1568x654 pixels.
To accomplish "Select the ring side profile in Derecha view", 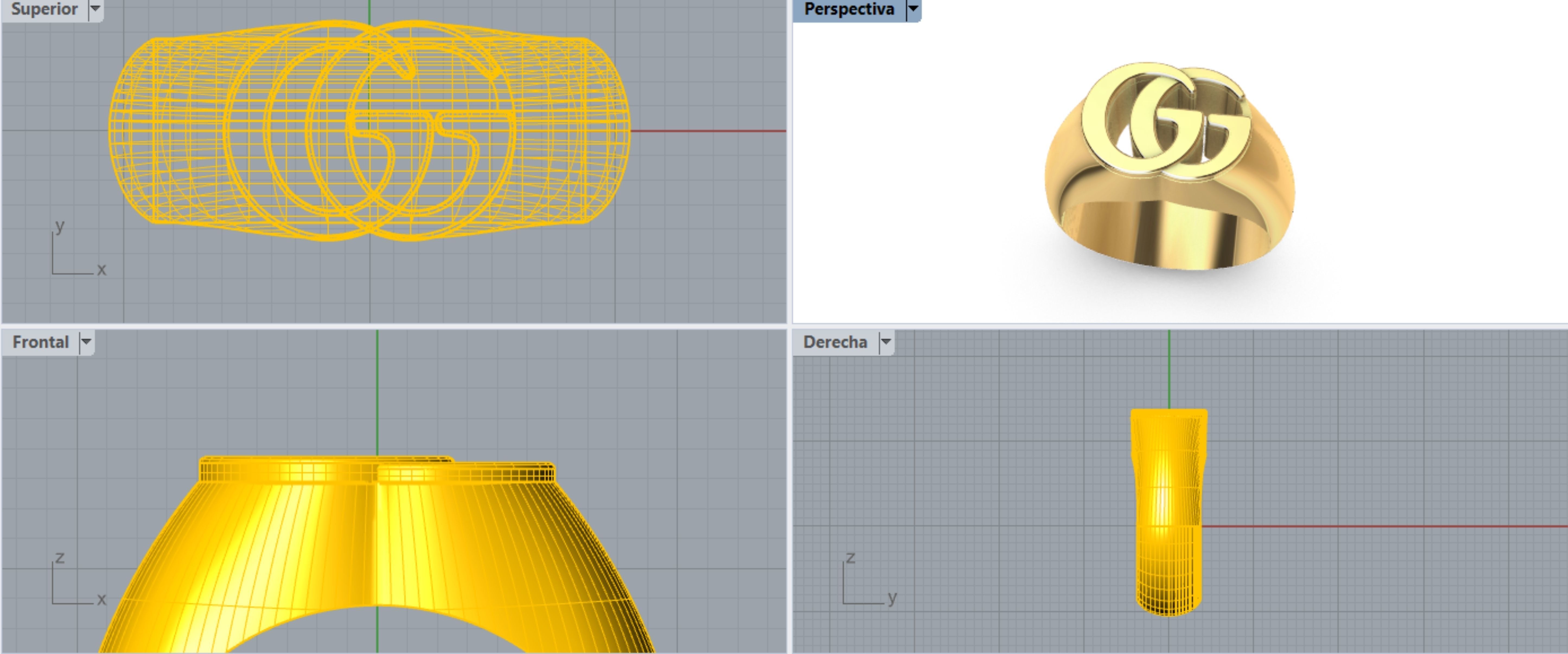I will click(x=1169, y=512).
